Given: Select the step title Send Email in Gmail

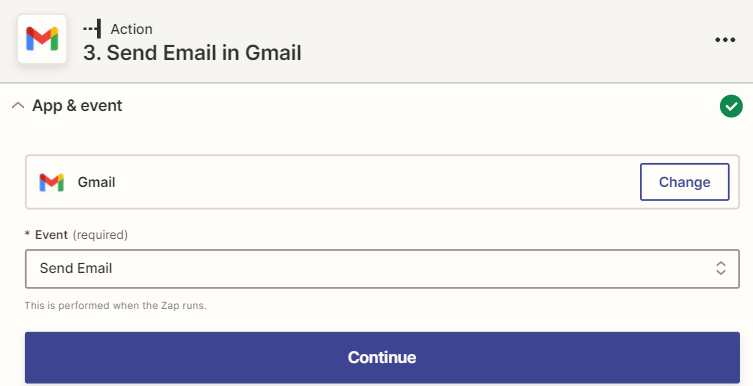Looking at the screenshot, I should 192,53.
